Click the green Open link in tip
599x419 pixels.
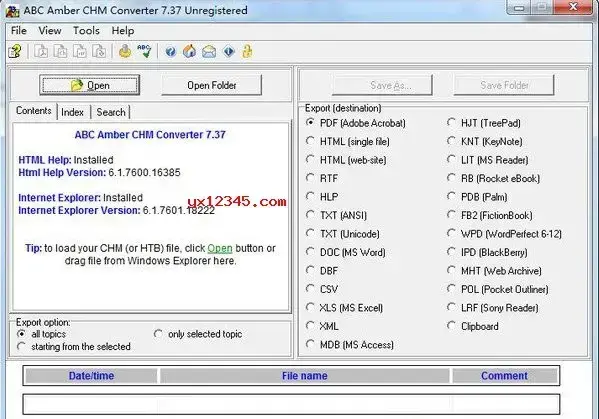[220, 248]
